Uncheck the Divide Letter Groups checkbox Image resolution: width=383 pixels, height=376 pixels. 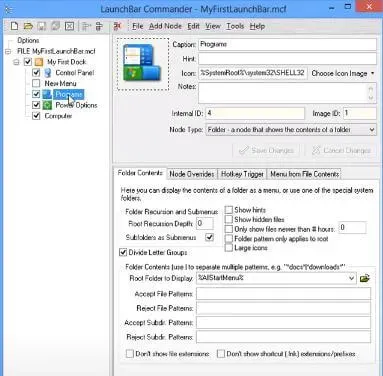tap(123, 252)
